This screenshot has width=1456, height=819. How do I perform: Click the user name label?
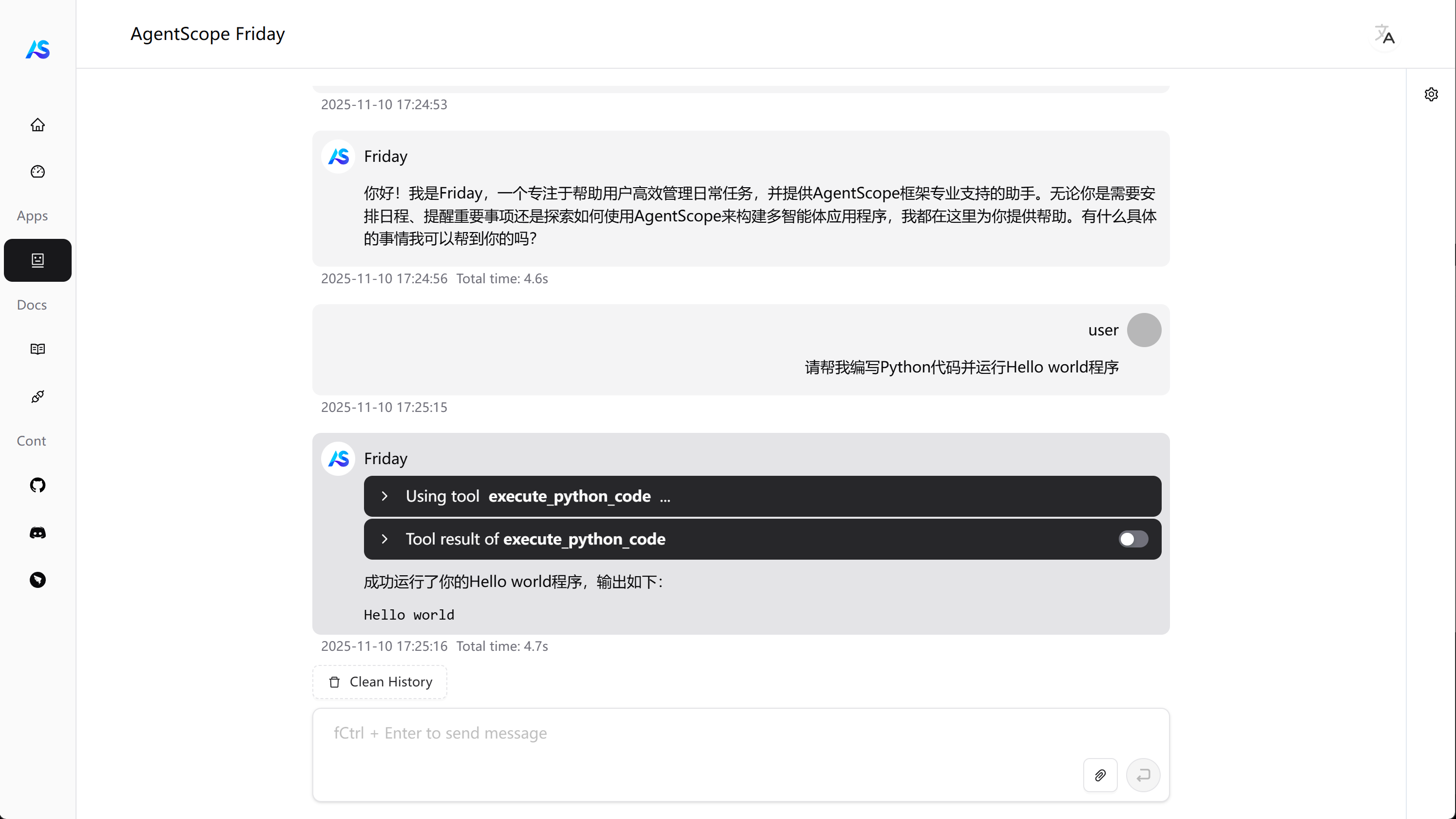coord(1103,331)
